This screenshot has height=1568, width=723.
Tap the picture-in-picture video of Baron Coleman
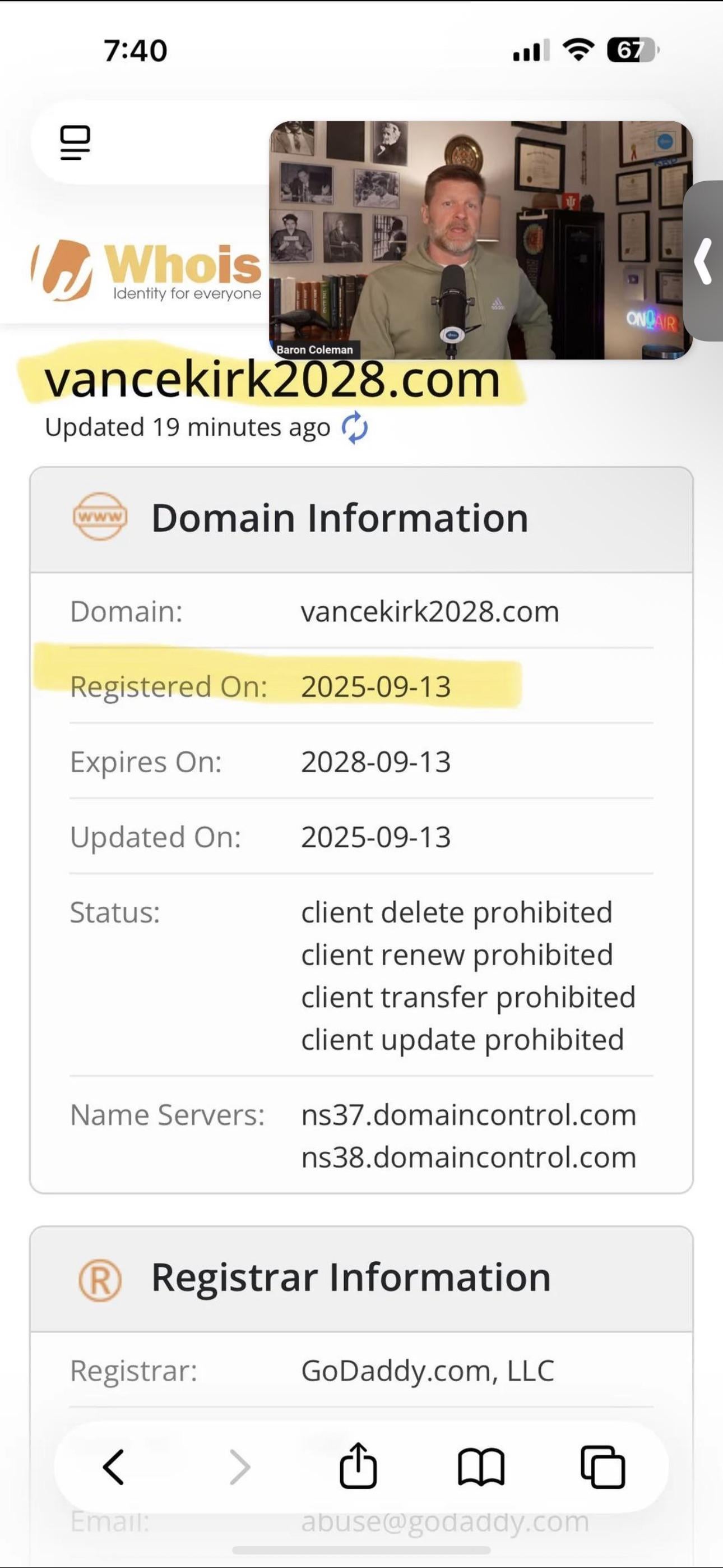click(x=480, y=240)
